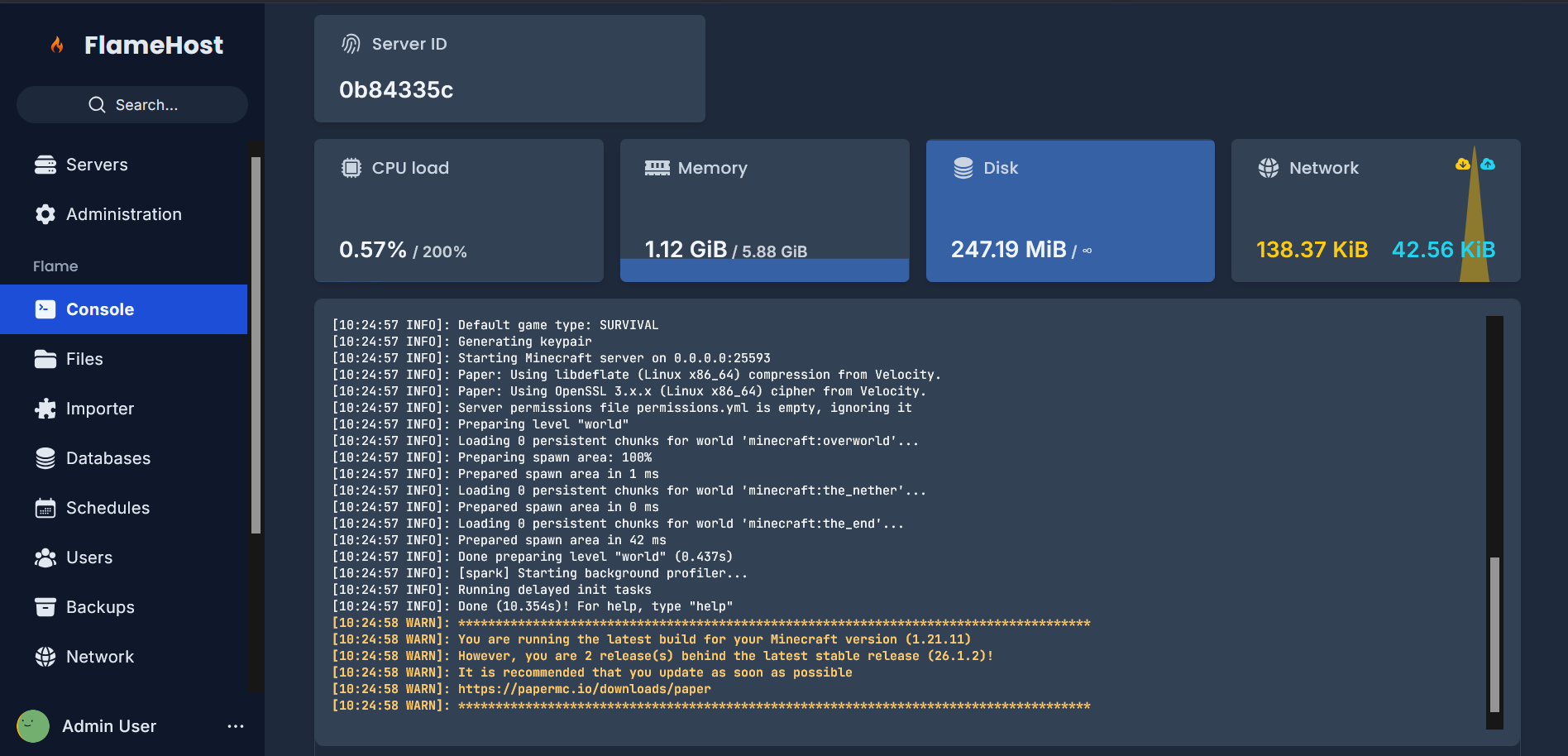Select the Console menu item

pos(124,309)
